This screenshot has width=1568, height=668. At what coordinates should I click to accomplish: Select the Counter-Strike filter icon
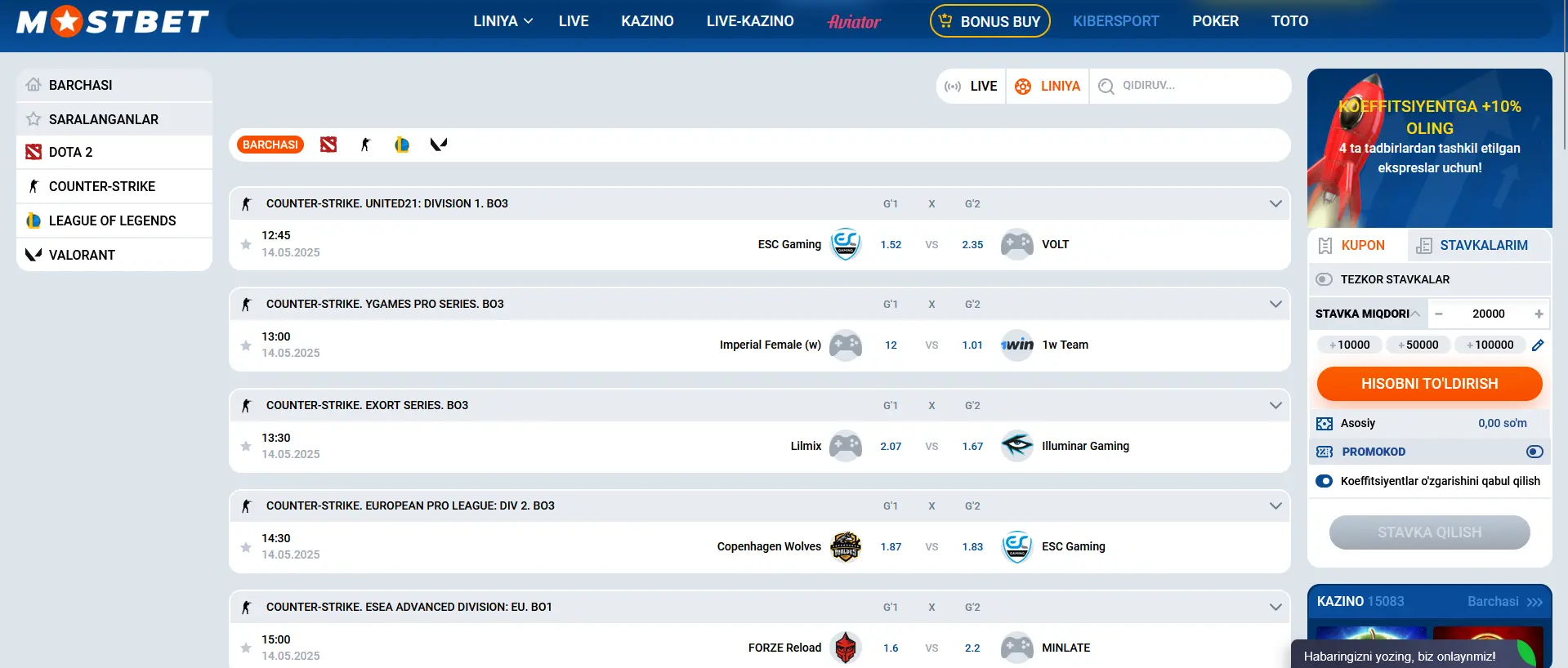pos(365,145)
